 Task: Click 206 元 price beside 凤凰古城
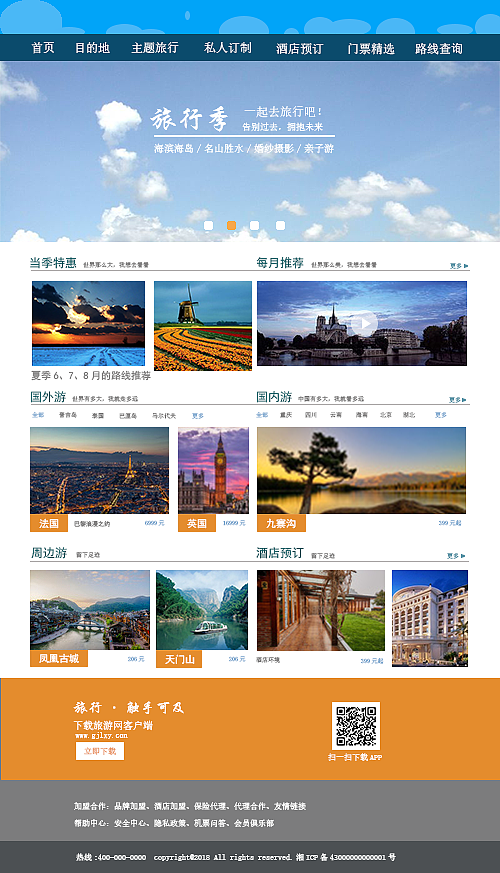[x=136, y=659]
